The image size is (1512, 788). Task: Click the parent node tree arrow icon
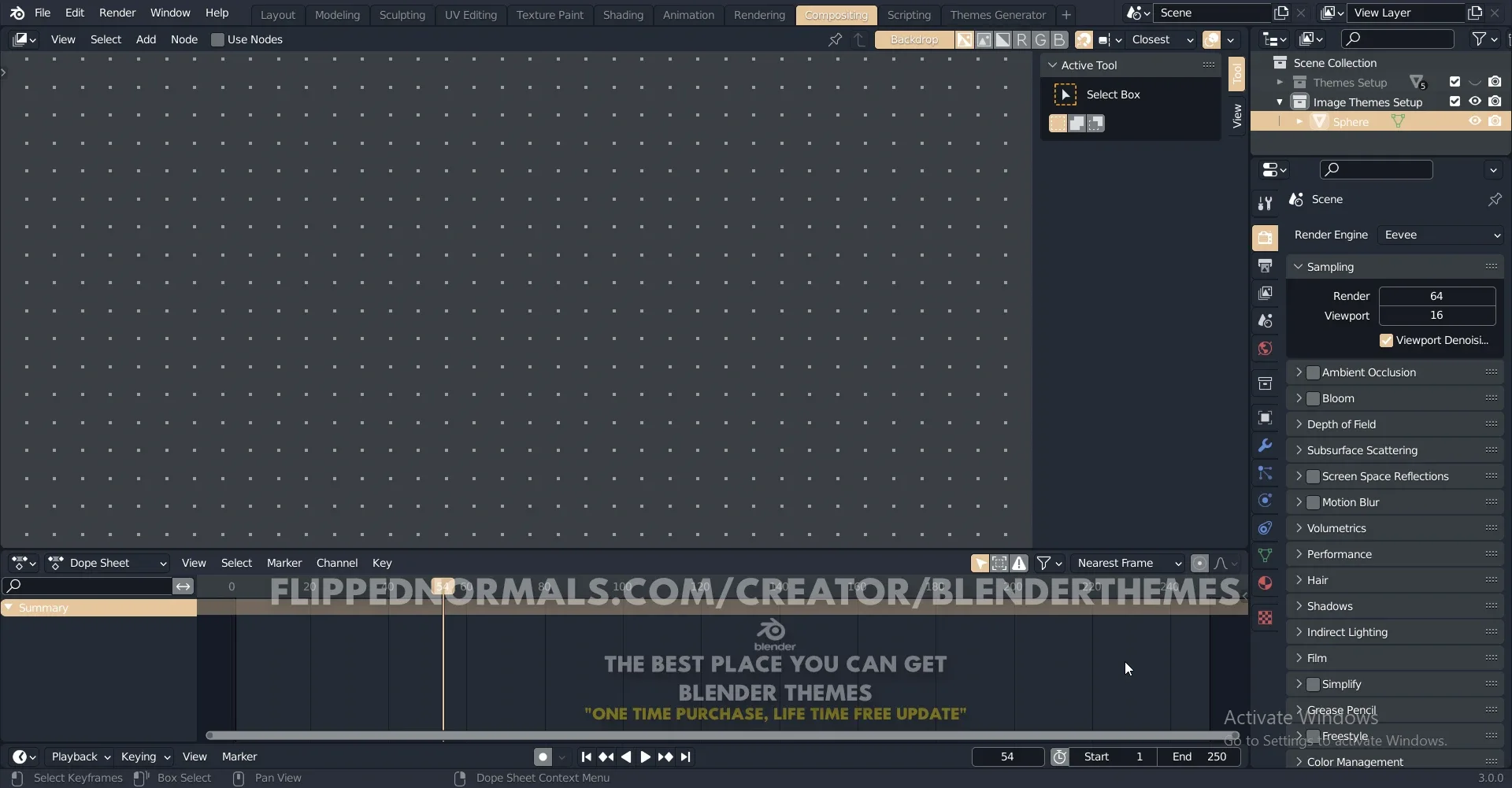[859, 39]
